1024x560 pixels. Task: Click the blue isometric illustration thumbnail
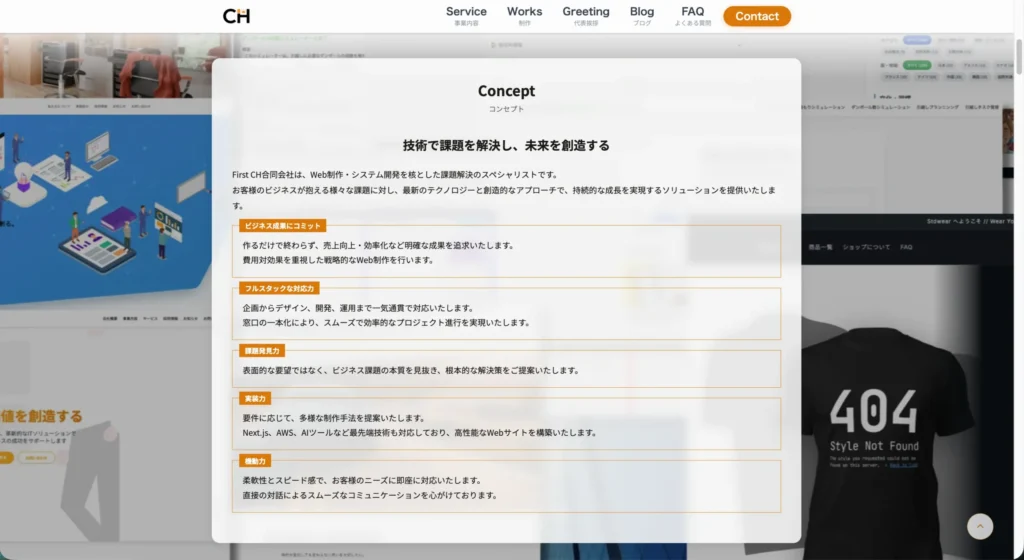106,210
